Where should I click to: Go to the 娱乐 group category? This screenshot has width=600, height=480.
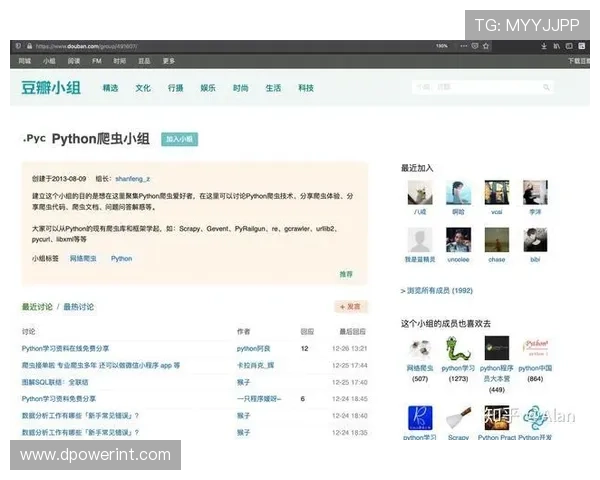point(208,88)
